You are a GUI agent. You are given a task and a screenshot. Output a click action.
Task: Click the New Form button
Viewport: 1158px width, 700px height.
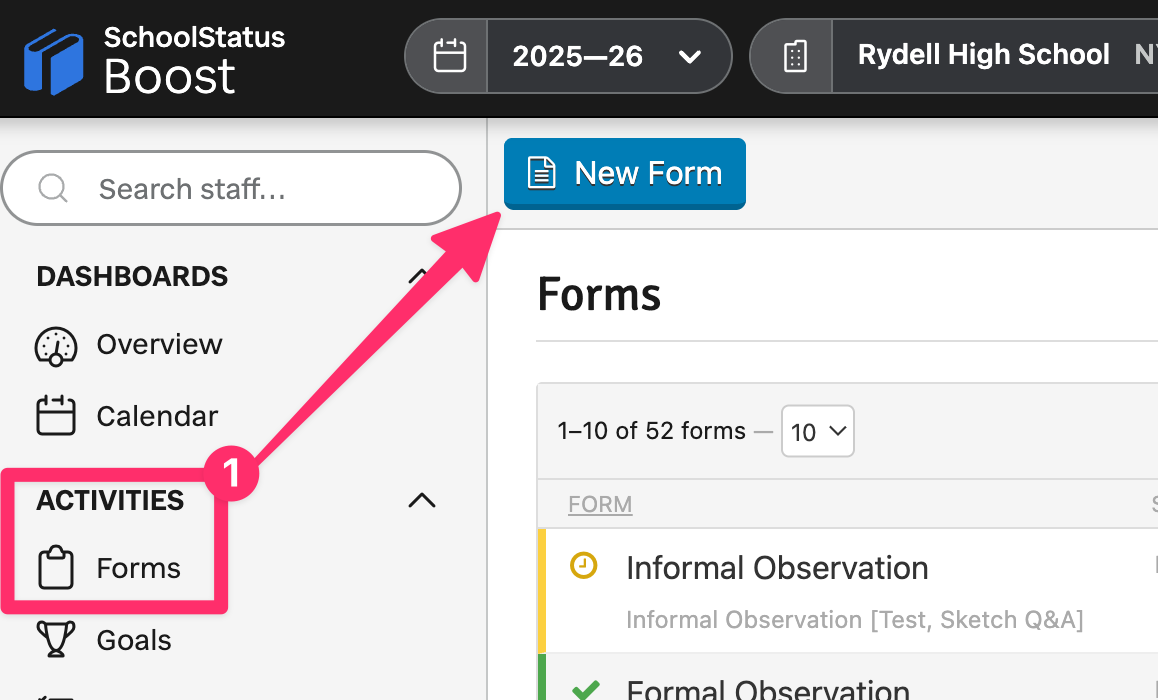625,174
